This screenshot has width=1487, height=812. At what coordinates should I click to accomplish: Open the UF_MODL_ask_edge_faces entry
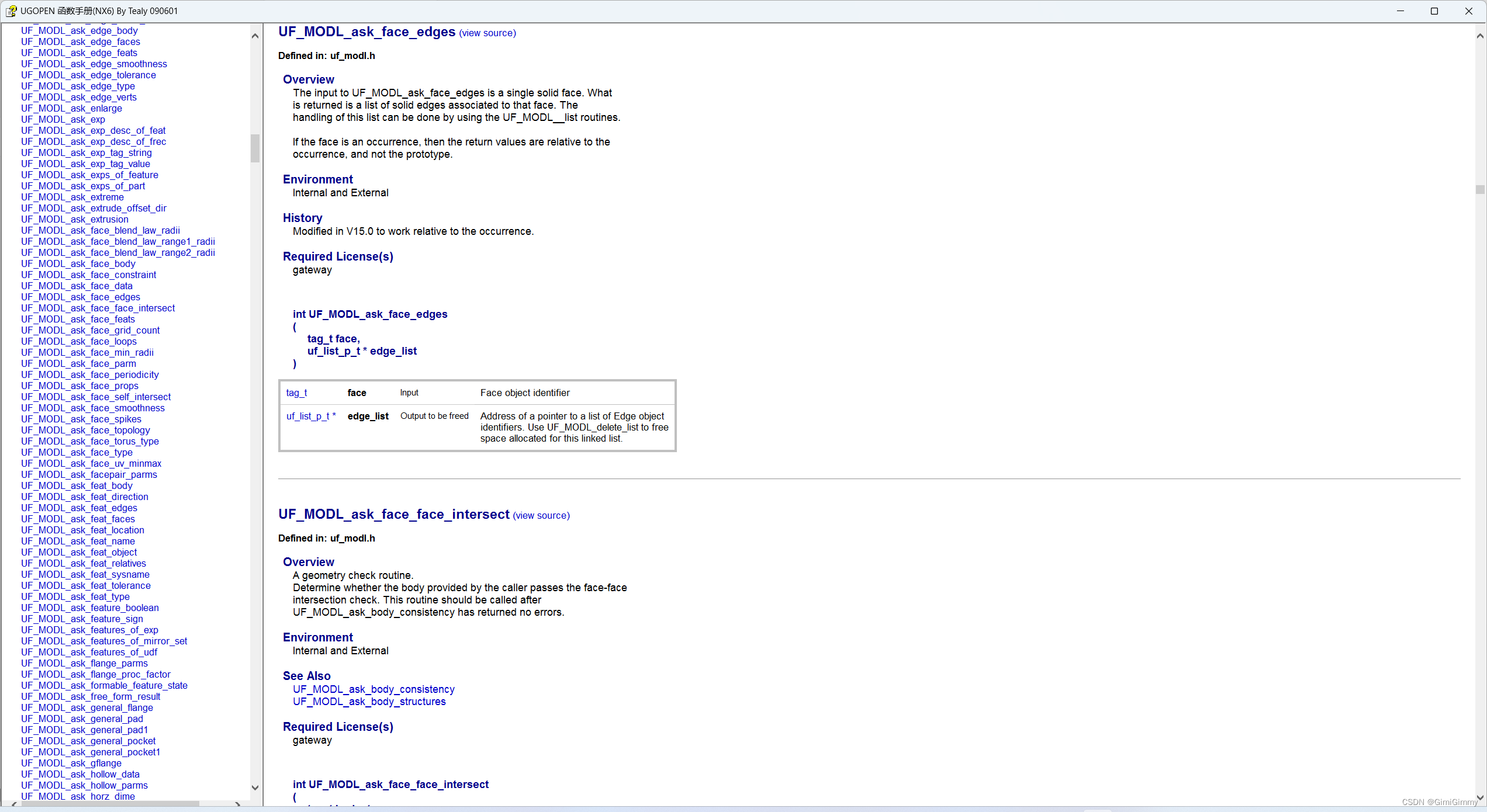[81, 41]
